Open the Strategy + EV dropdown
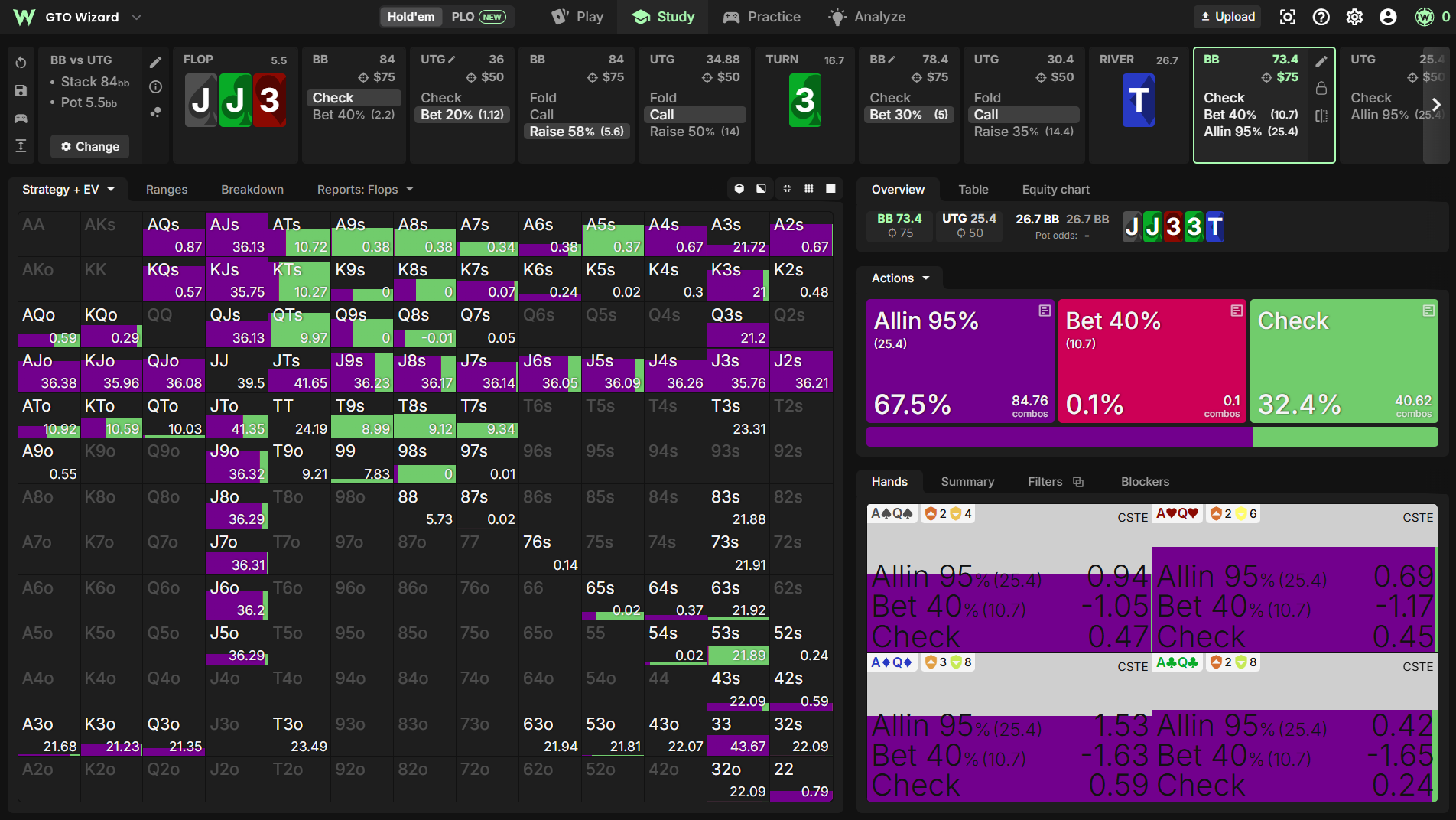Viewport: 1456px width, 820px height. tap(69, 190)
